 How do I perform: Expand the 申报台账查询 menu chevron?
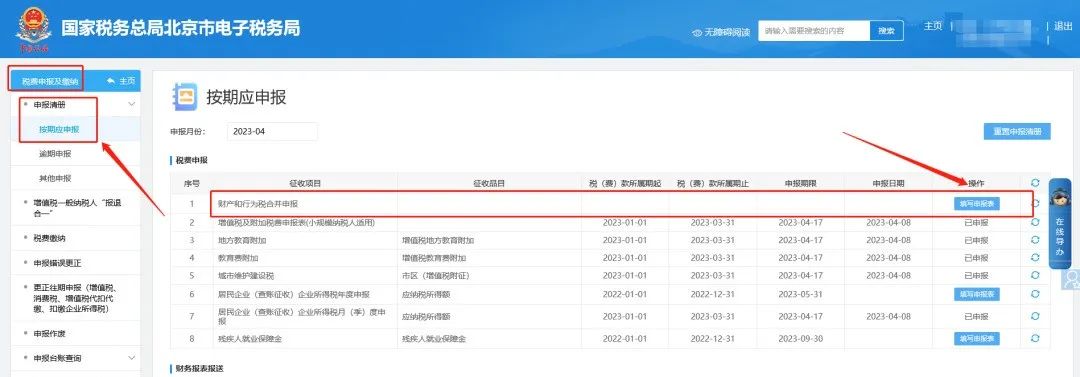pyautogui.click(x=132, y=358)
